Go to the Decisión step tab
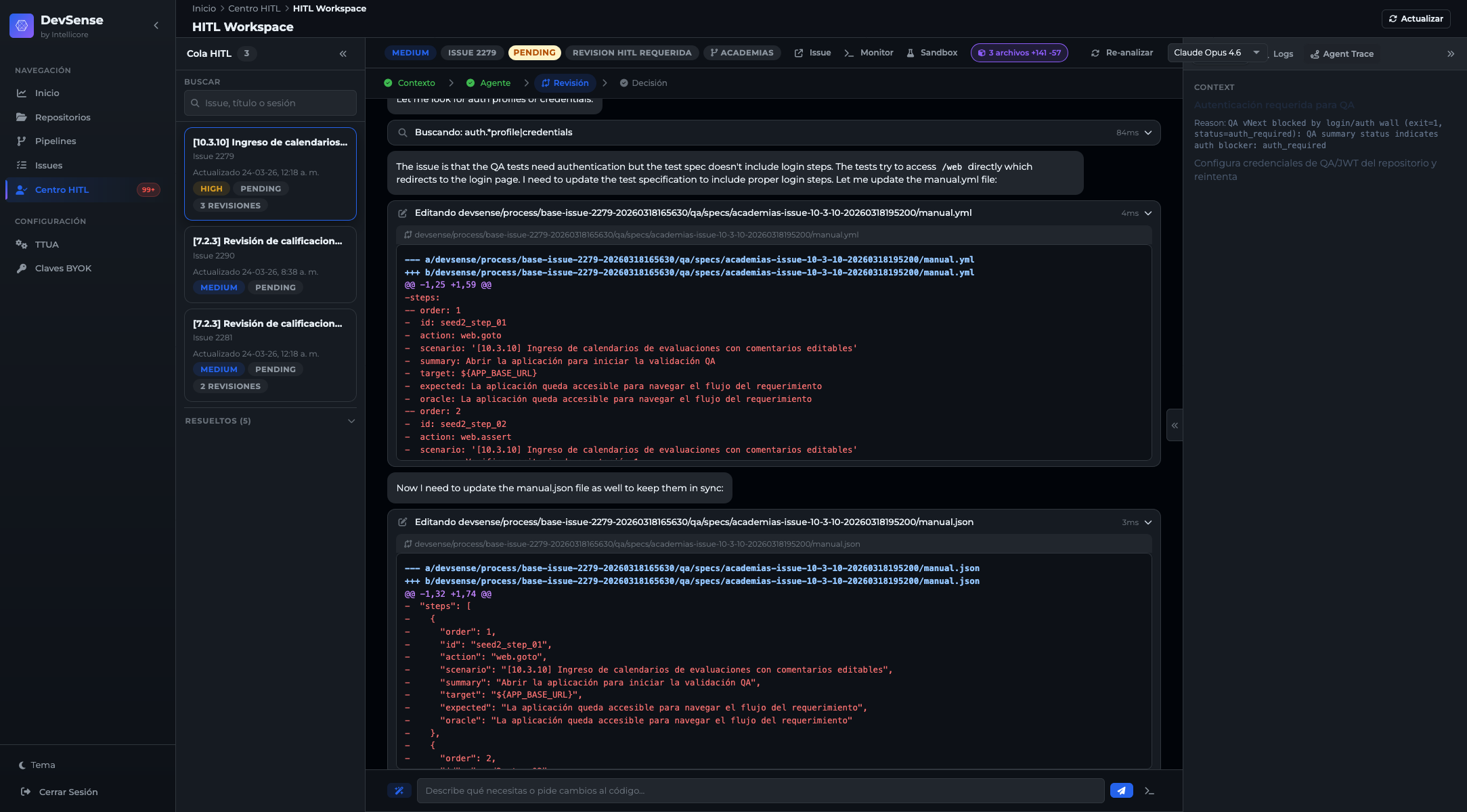 [643, 83]
